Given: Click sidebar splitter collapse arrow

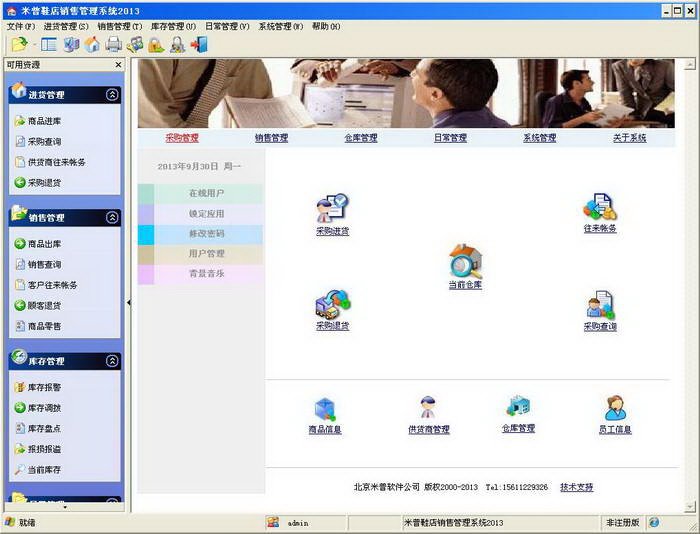Looking at the screenshot, I should (129, 303).
